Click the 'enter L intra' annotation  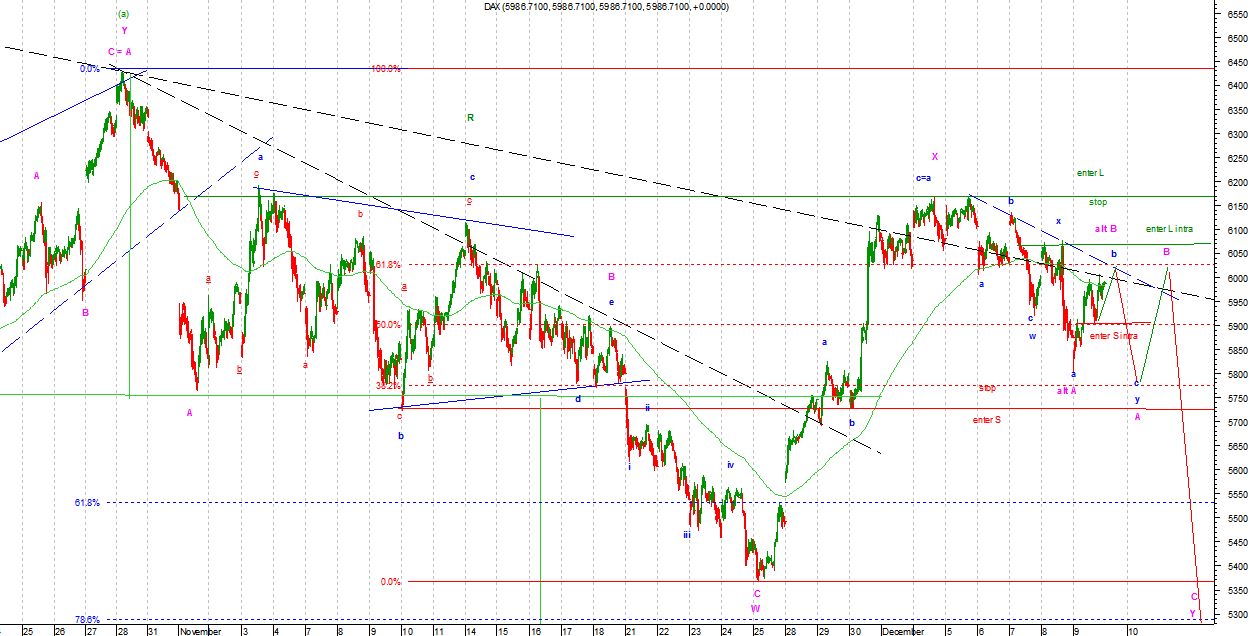click(x=1169, y=229)
